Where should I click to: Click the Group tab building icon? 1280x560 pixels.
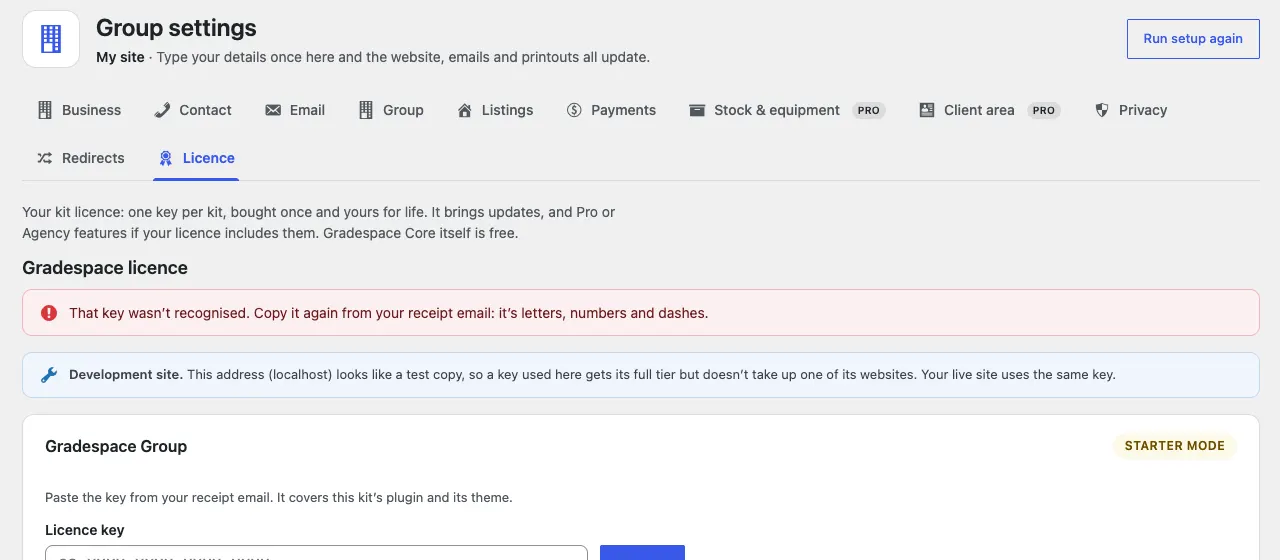(366, 110)
